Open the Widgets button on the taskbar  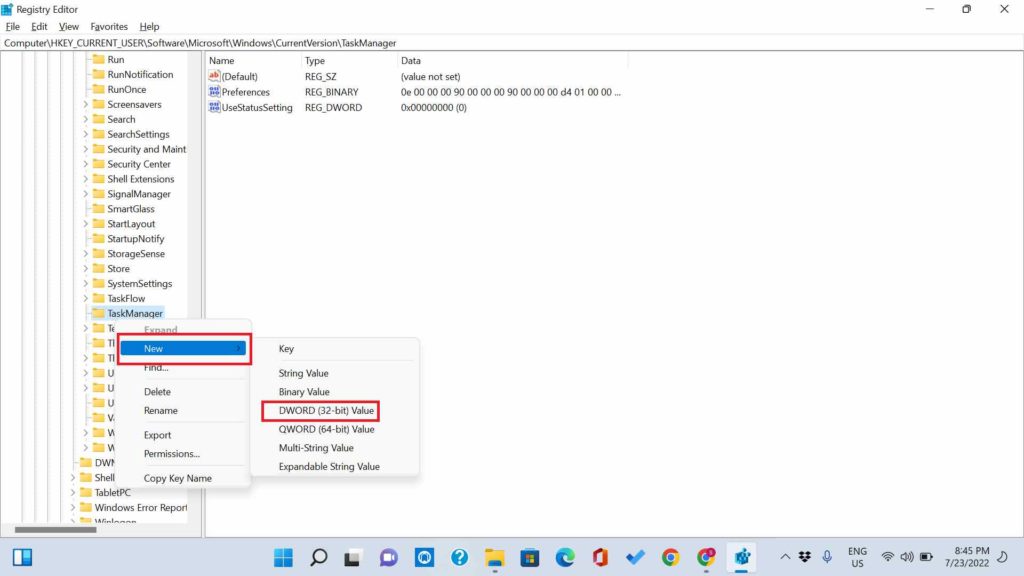coord(22,557)
